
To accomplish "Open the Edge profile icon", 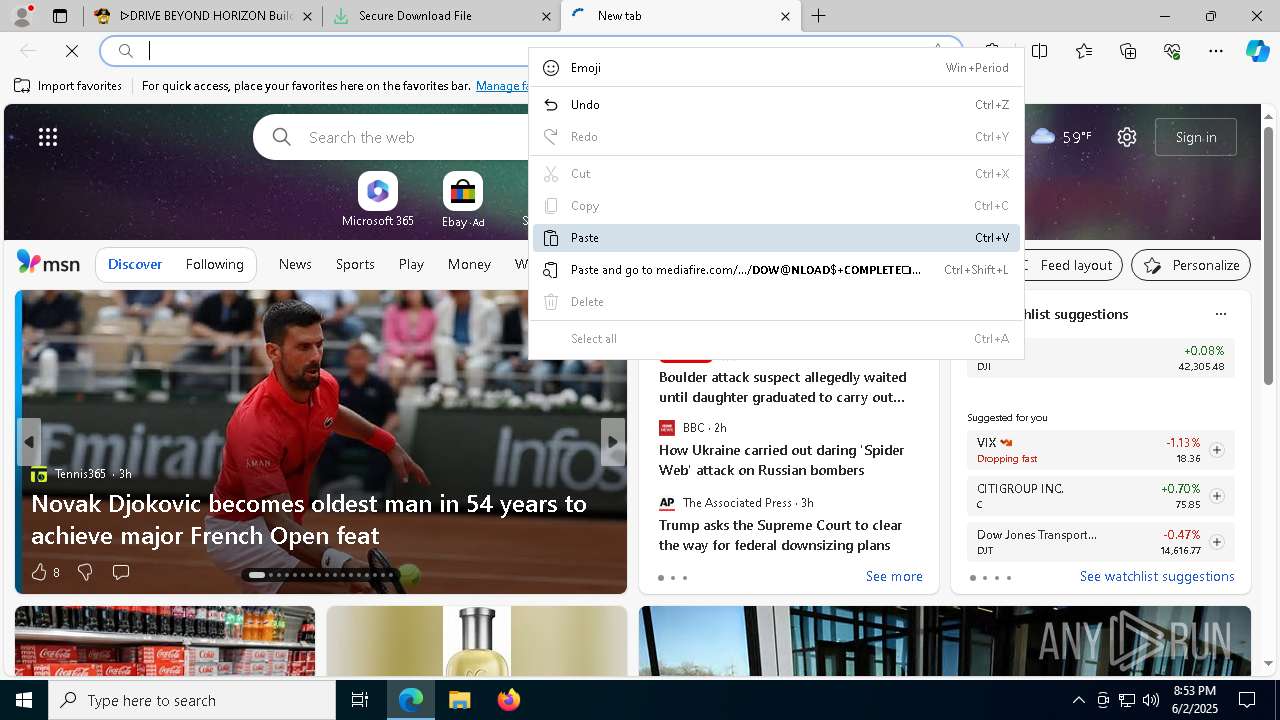I will (22, 16).
